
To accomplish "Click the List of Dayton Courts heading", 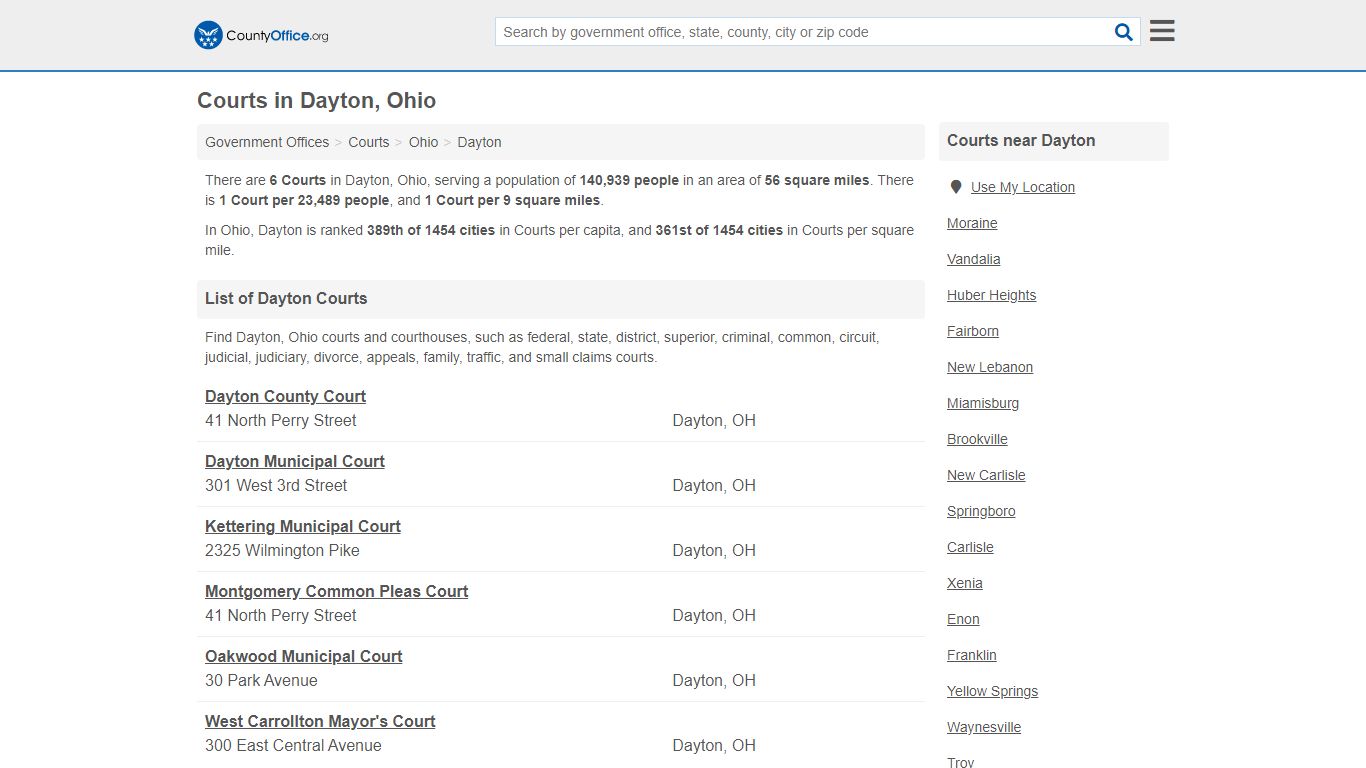I will tap(286, 298).
